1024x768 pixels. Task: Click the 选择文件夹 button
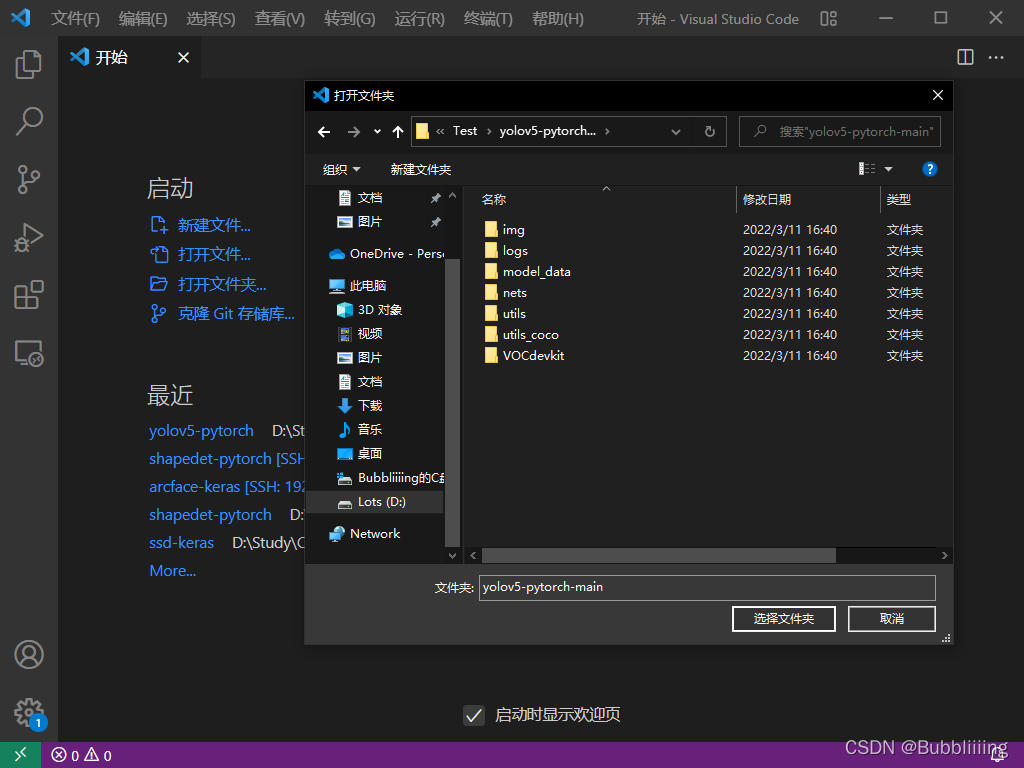pyautogui.click(x=784, y=618)
